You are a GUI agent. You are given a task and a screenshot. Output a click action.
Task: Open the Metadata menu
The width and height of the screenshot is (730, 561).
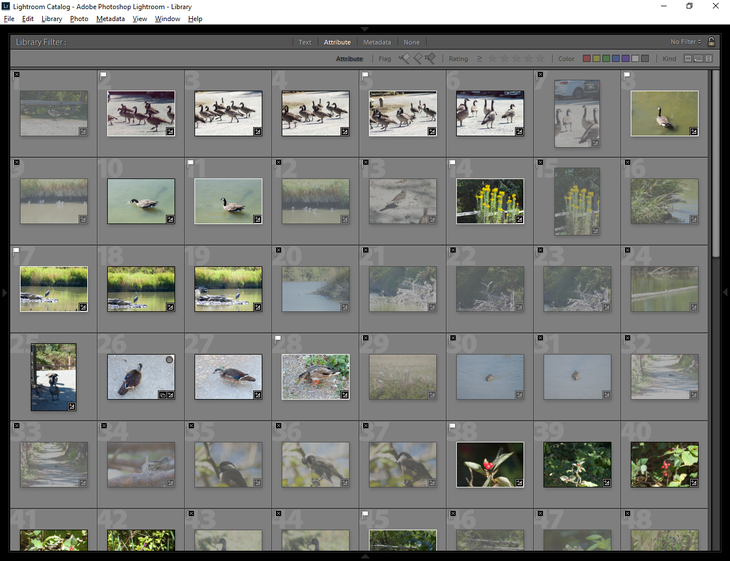coord(110,19)
